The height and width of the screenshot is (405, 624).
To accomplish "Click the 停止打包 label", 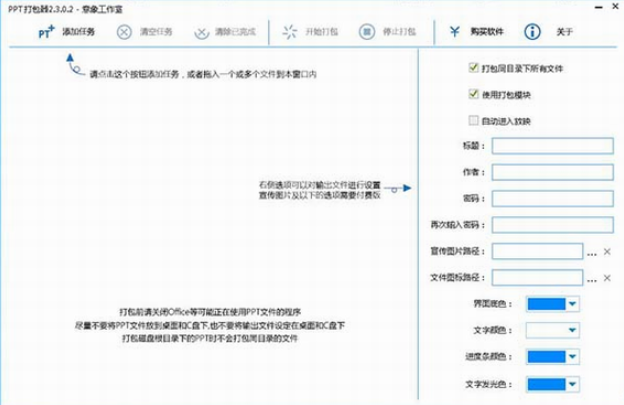I will click(399, 32).
